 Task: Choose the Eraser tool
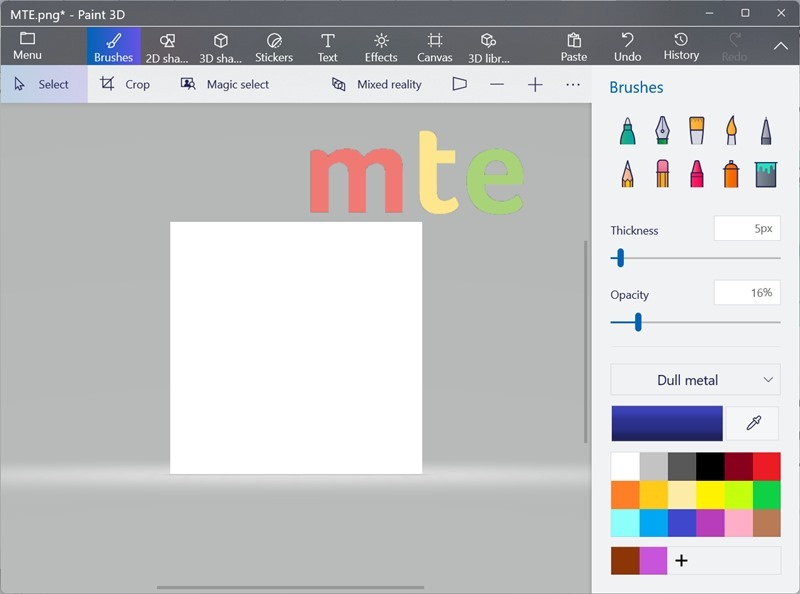(662, 173)
